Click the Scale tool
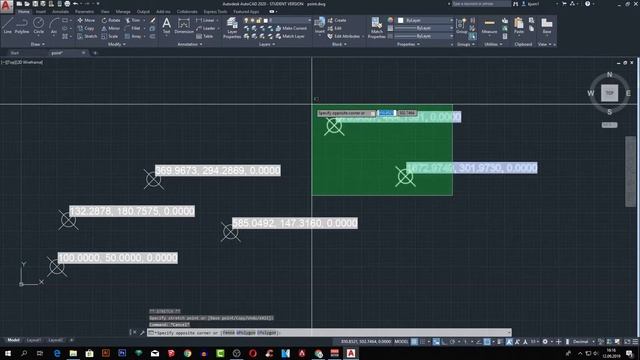Screen dimensions: 640x360 point(110,36)
